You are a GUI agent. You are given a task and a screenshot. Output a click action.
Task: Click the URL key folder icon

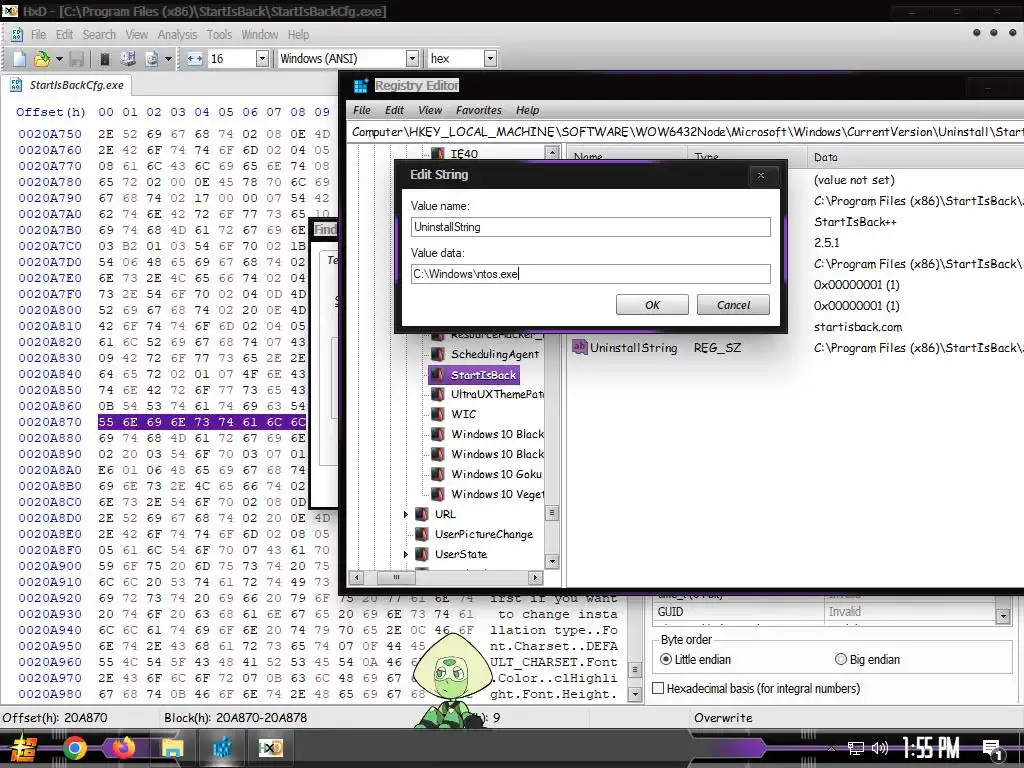coord(423,514)
